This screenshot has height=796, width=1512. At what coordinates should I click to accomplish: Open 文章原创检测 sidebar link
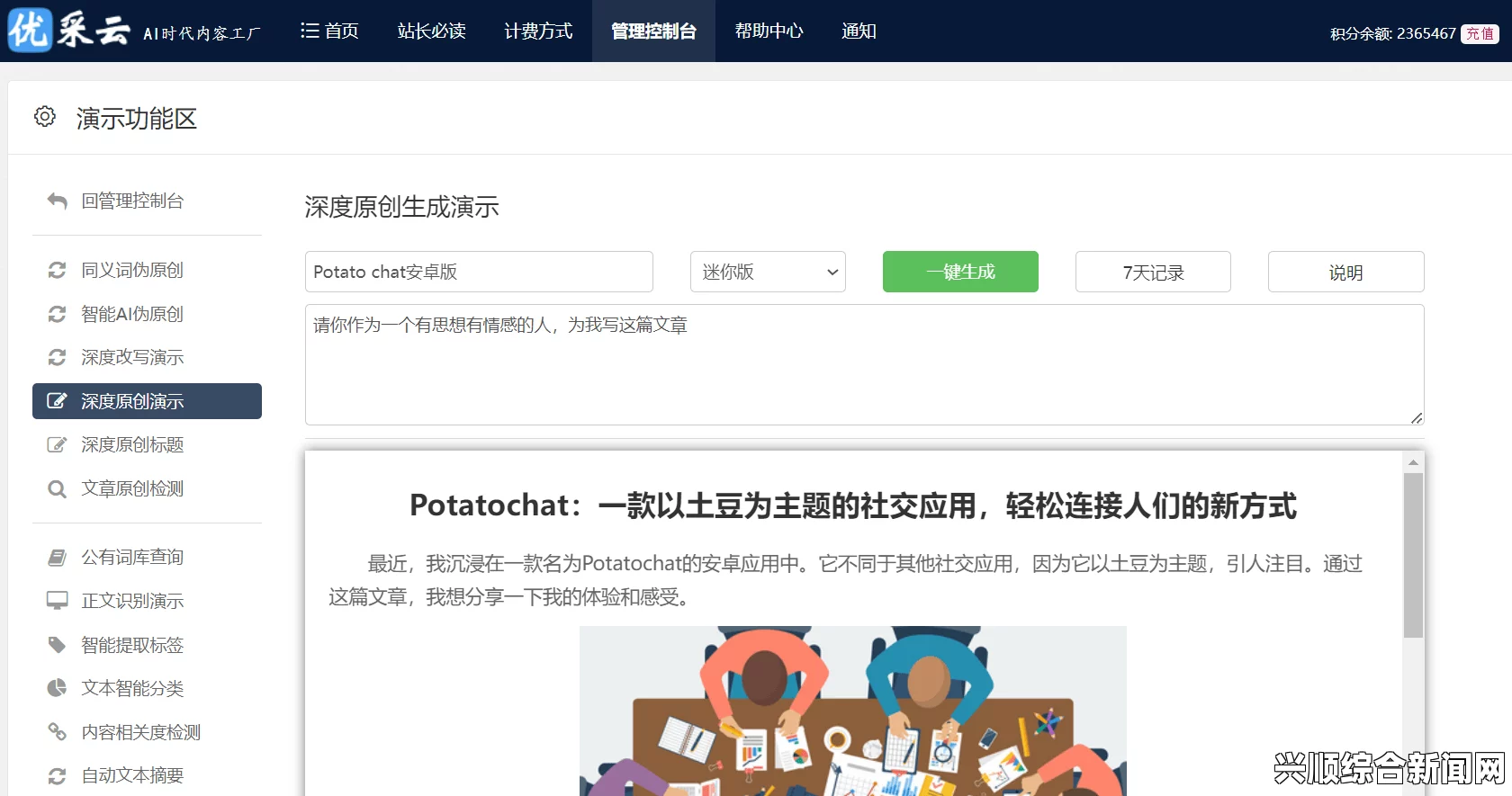tap(132, 488)
